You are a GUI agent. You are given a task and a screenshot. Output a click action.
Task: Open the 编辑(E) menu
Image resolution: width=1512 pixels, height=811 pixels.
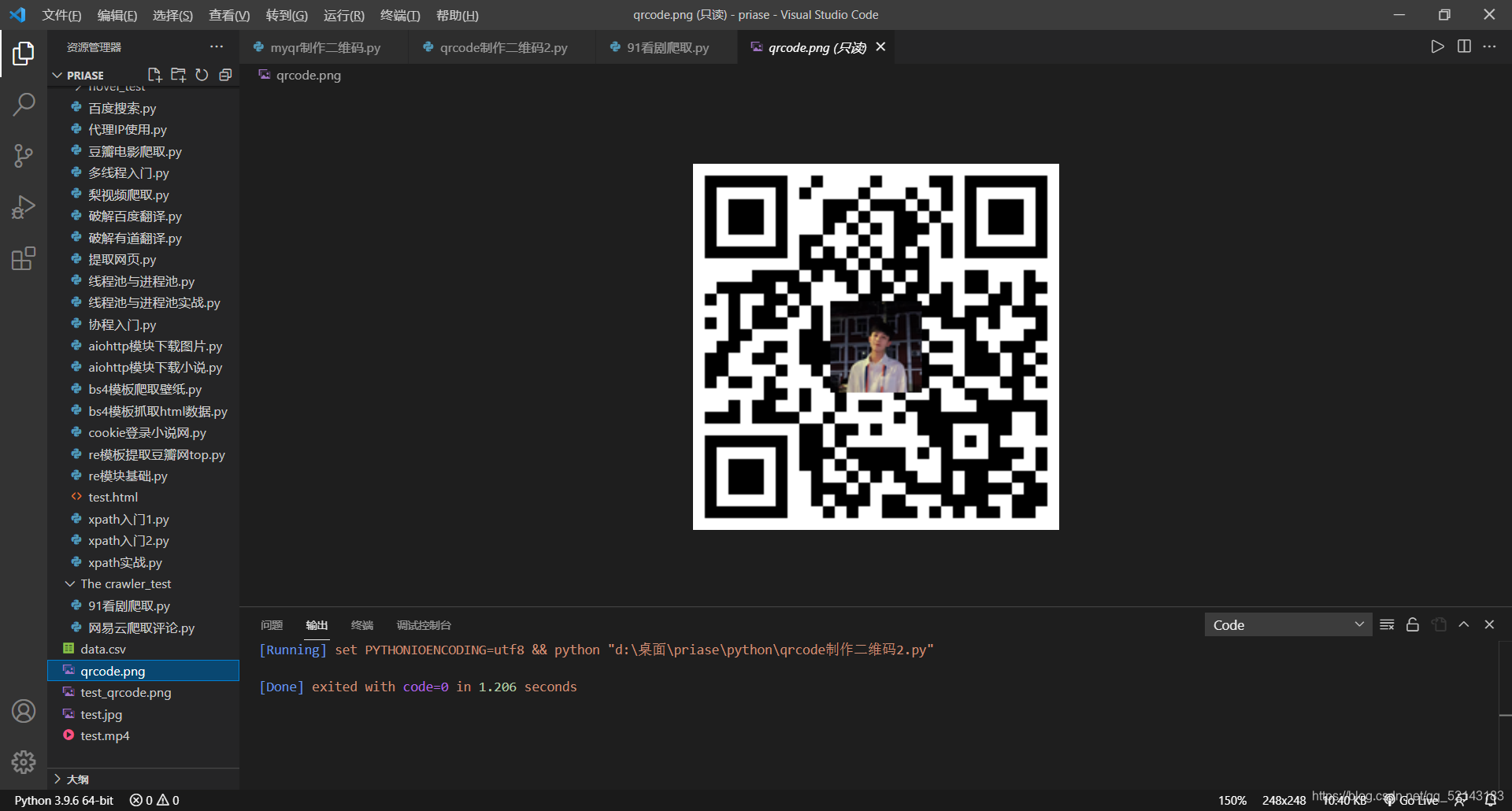pos(117,15)
